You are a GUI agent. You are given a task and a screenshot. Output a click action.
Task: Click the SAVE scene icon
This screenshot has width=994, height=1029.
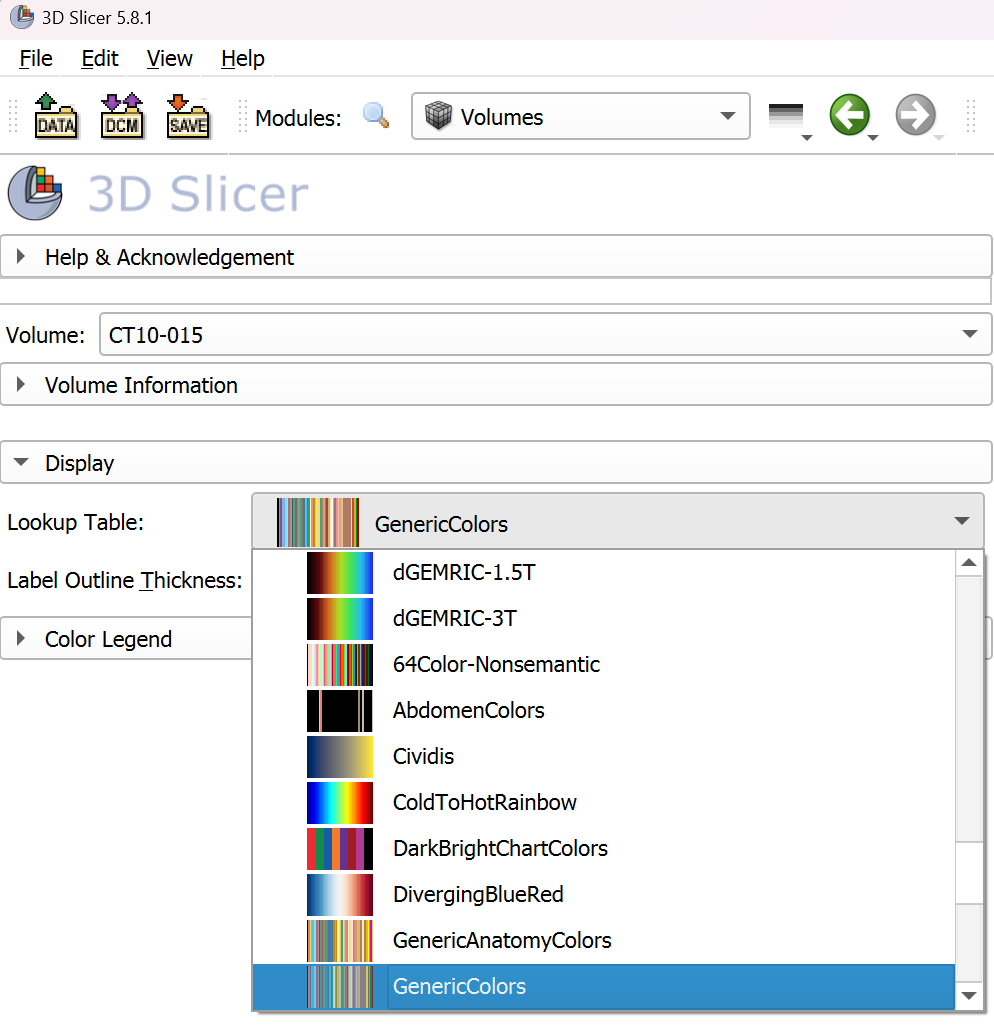[188, 116]
